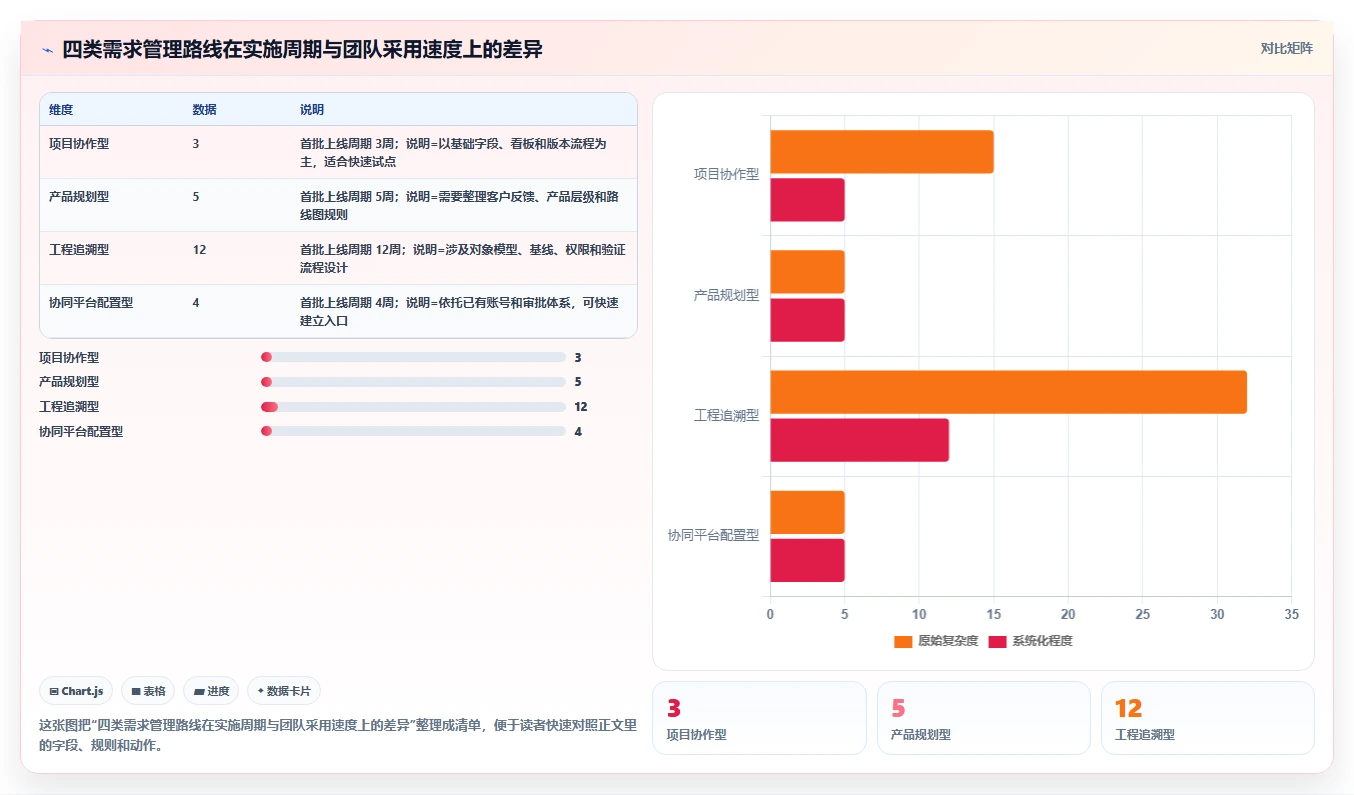Click the red 系统化程度 legend swatch

(x=998, y=642)
